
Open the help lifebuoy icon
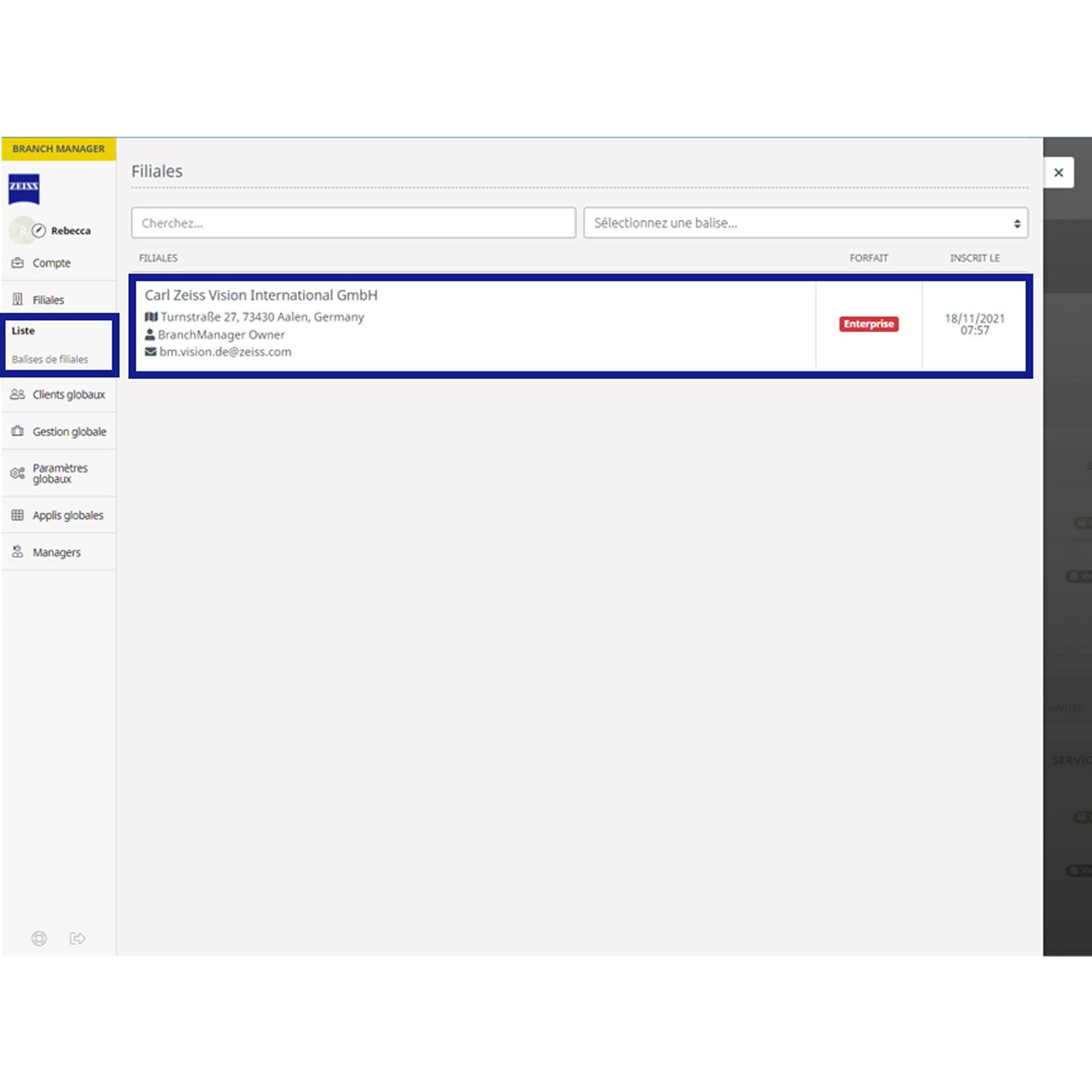click(39, 939)
